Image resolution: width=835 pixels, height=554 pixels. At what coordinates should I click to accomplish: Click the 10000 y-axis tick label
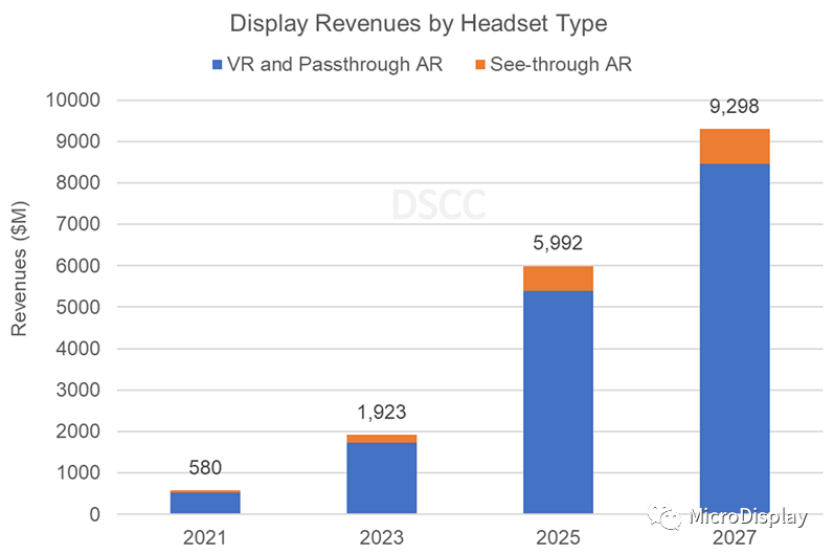tap(74, 100)
